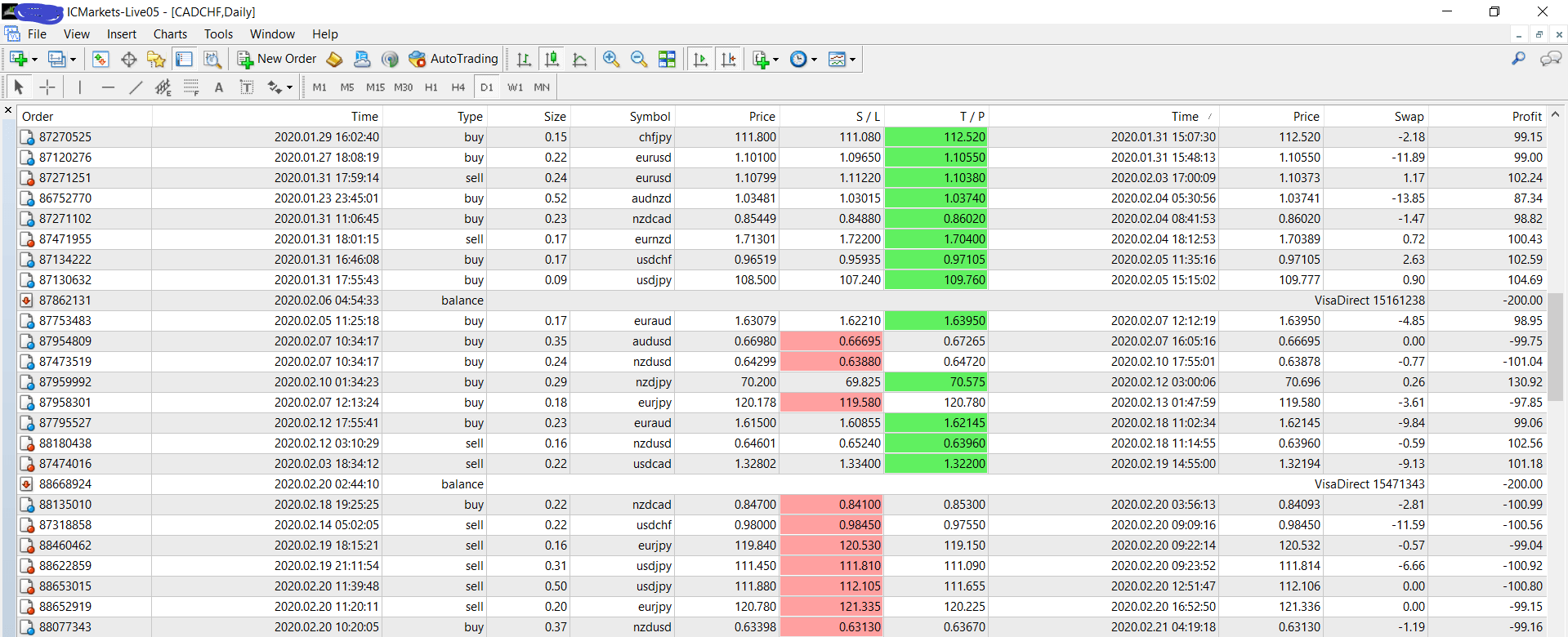Open the MetaEditor book icon

334,59
